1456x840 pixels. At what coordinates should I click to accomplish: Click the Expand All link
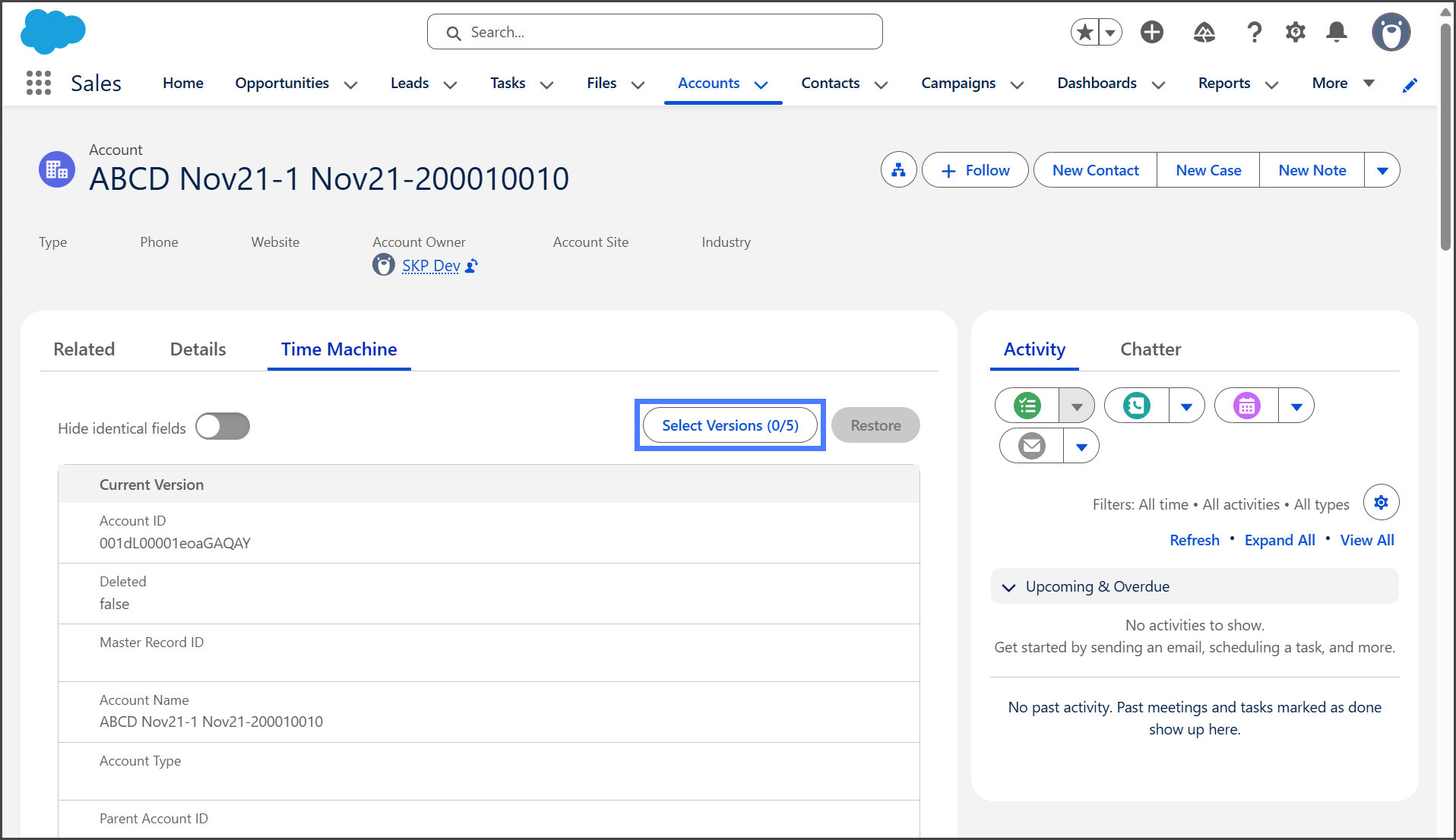1279,540
